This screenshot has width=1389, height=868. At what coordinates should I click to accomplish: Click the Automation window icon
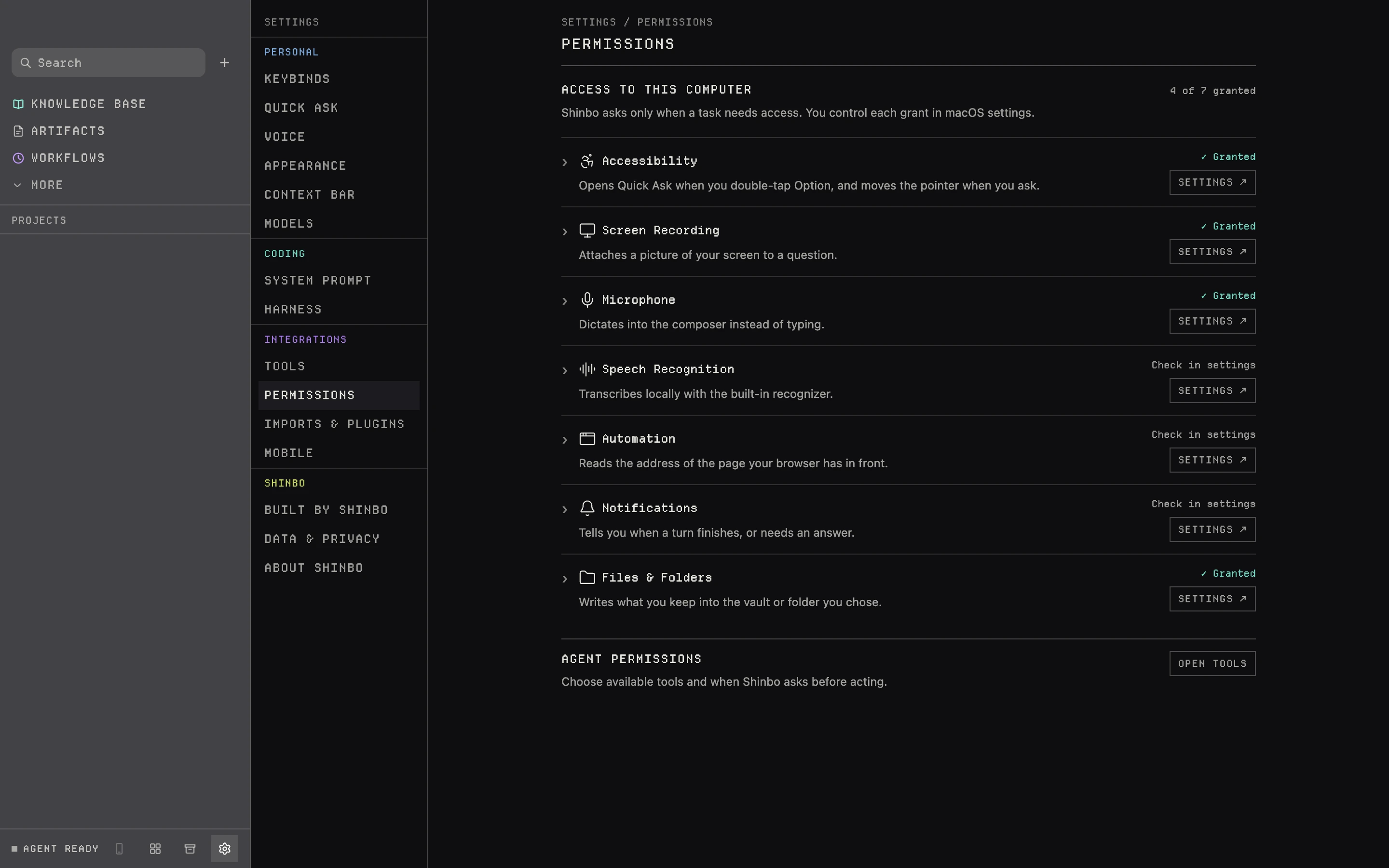click(586, 439)
